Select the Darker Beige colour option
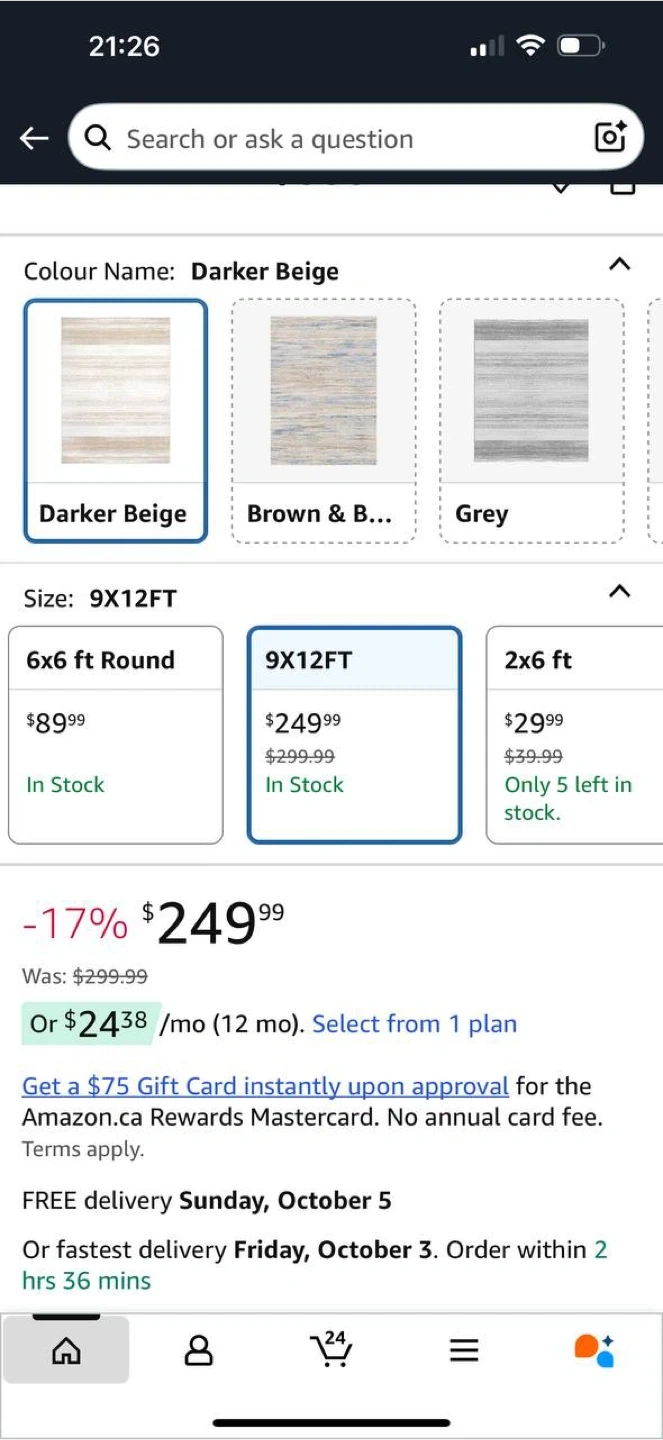The image size is (663, 1440). tap(116, 420)
